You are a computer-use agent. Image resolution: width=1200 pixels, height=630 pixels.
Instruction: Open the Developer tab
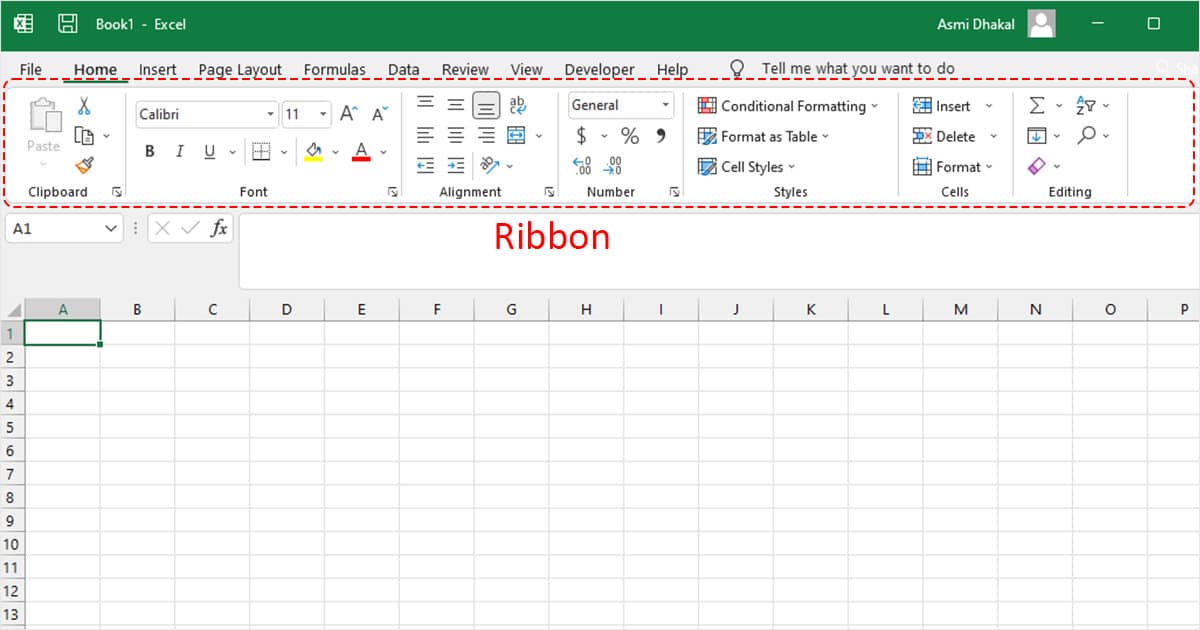click(599, 69)
